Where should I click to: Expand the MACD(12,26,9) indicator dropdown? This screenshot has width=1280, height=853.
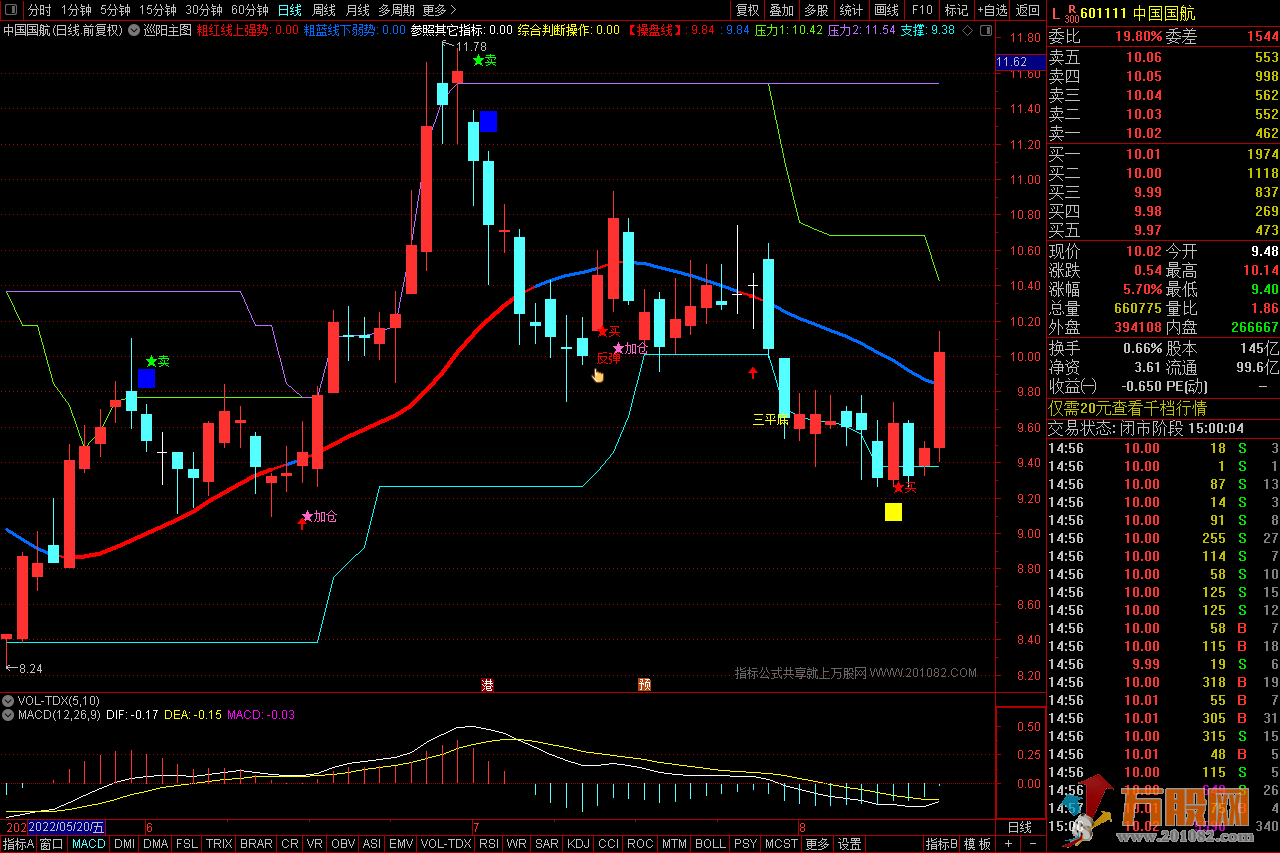click(x=9, y=715)
